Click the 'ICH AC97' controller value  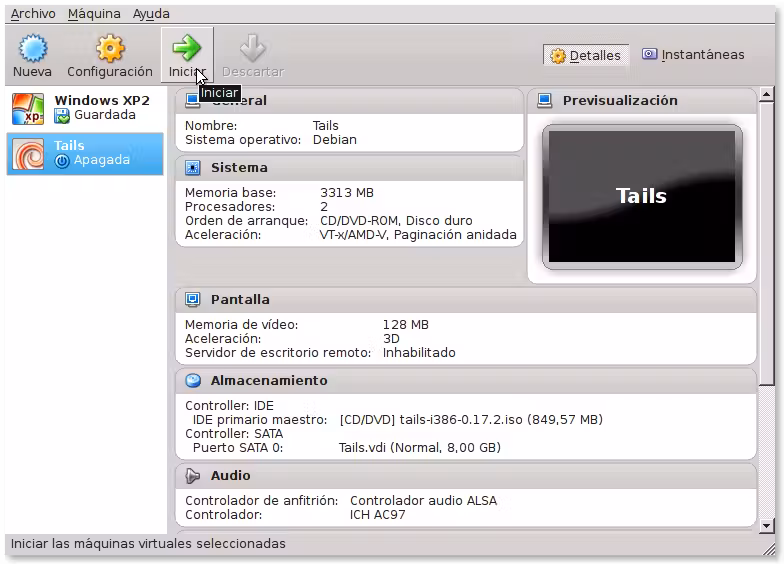tap(378, 514)
